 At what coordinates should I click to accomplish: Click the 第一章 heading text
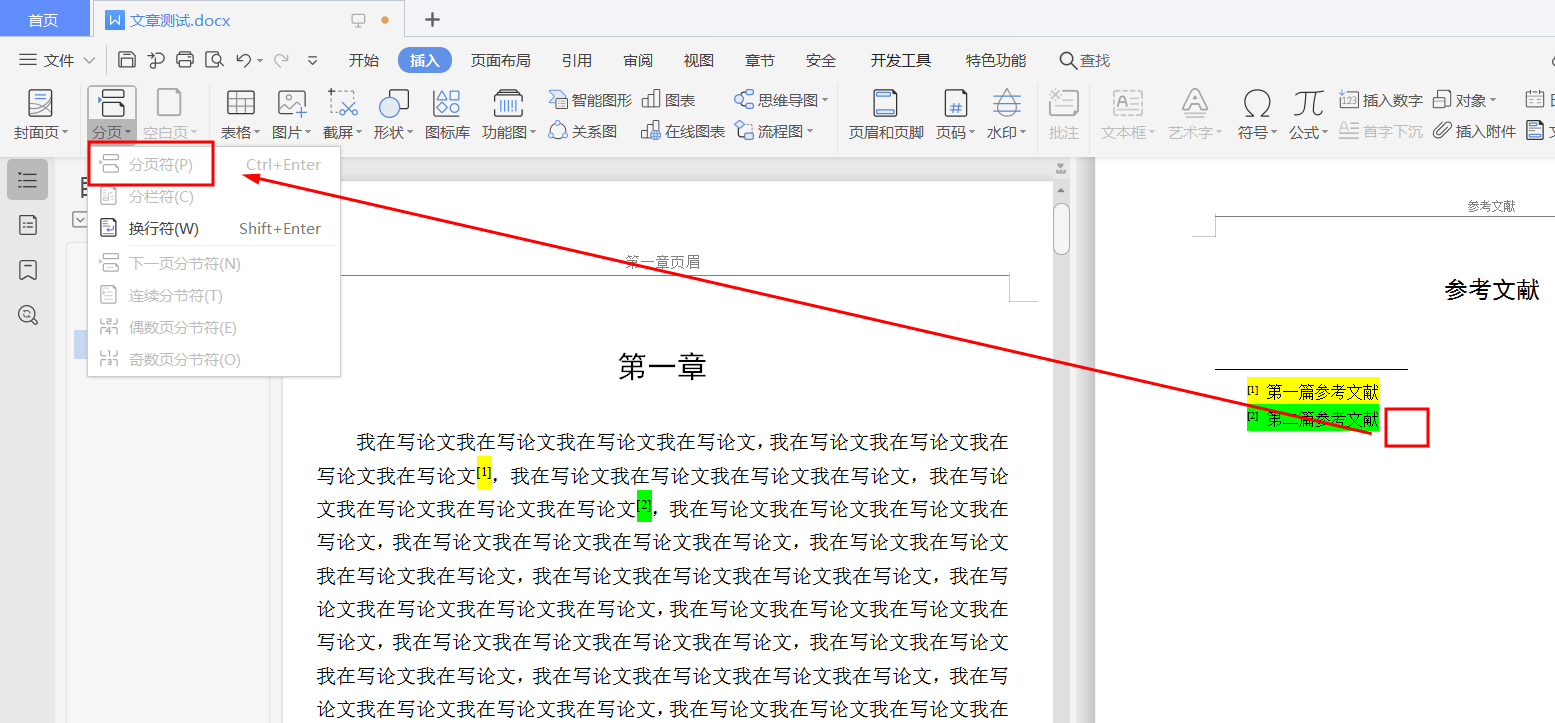tap(662, 367)
